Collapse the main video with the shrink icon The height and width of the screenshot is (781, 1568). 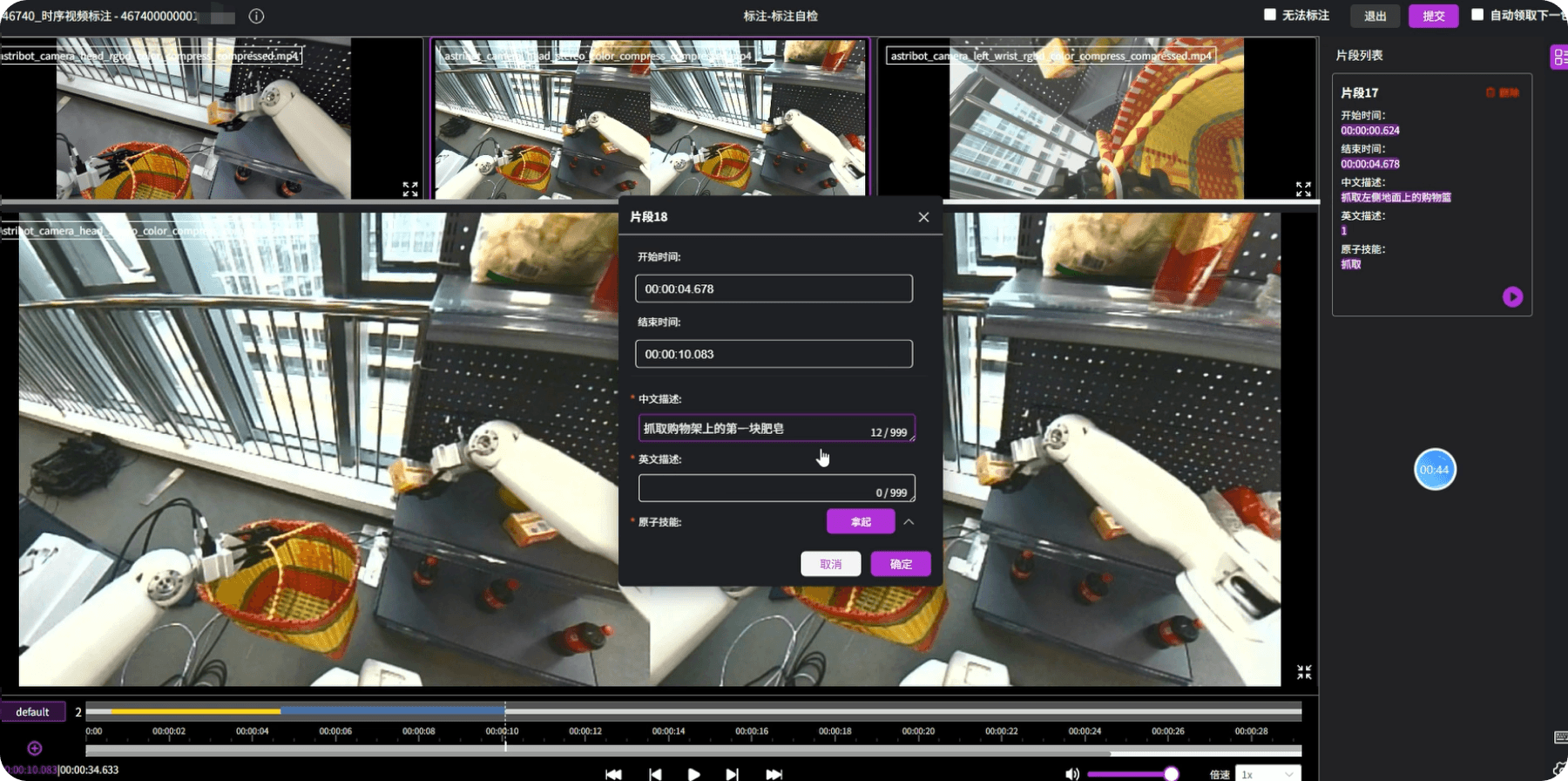(1304, 672)
